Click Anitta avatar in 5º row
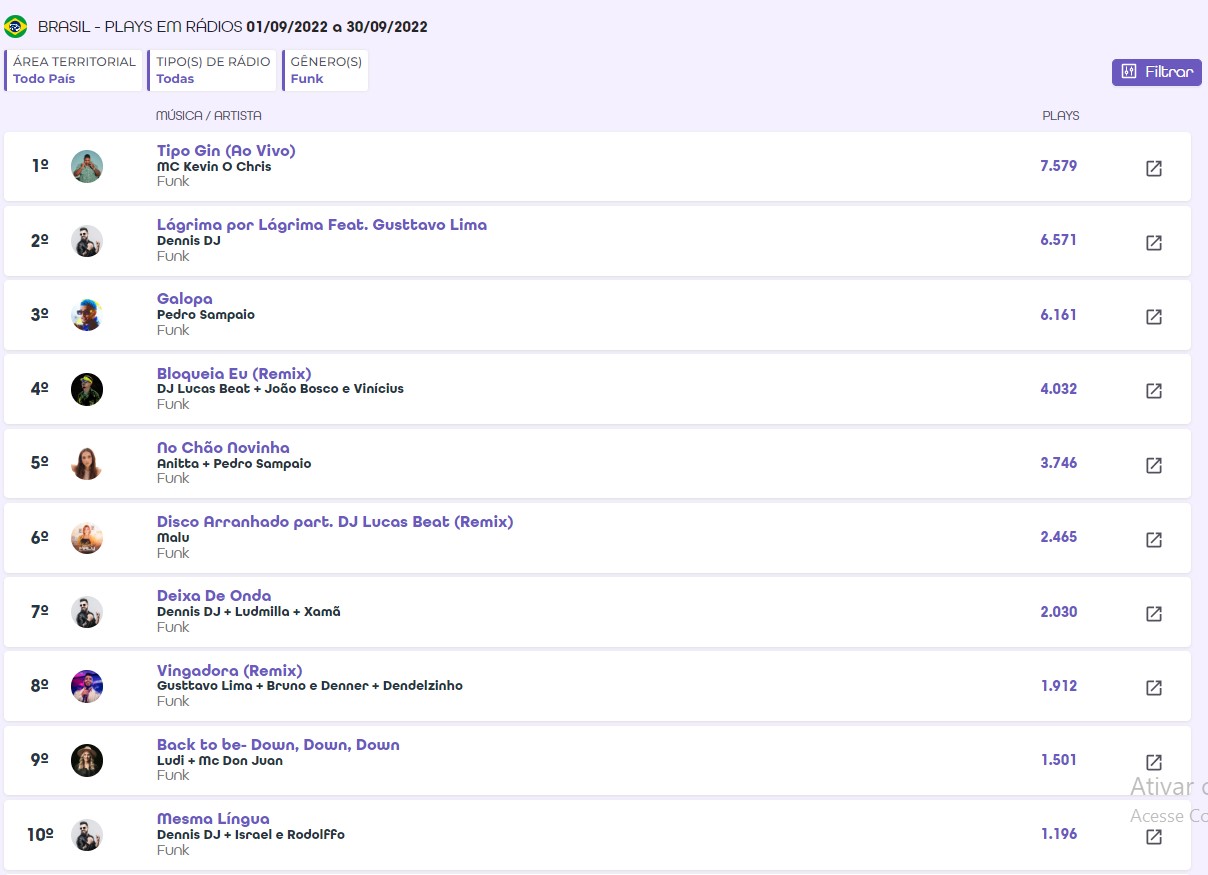This screenshot has height=875, width=1208. (x=87, y=463)
